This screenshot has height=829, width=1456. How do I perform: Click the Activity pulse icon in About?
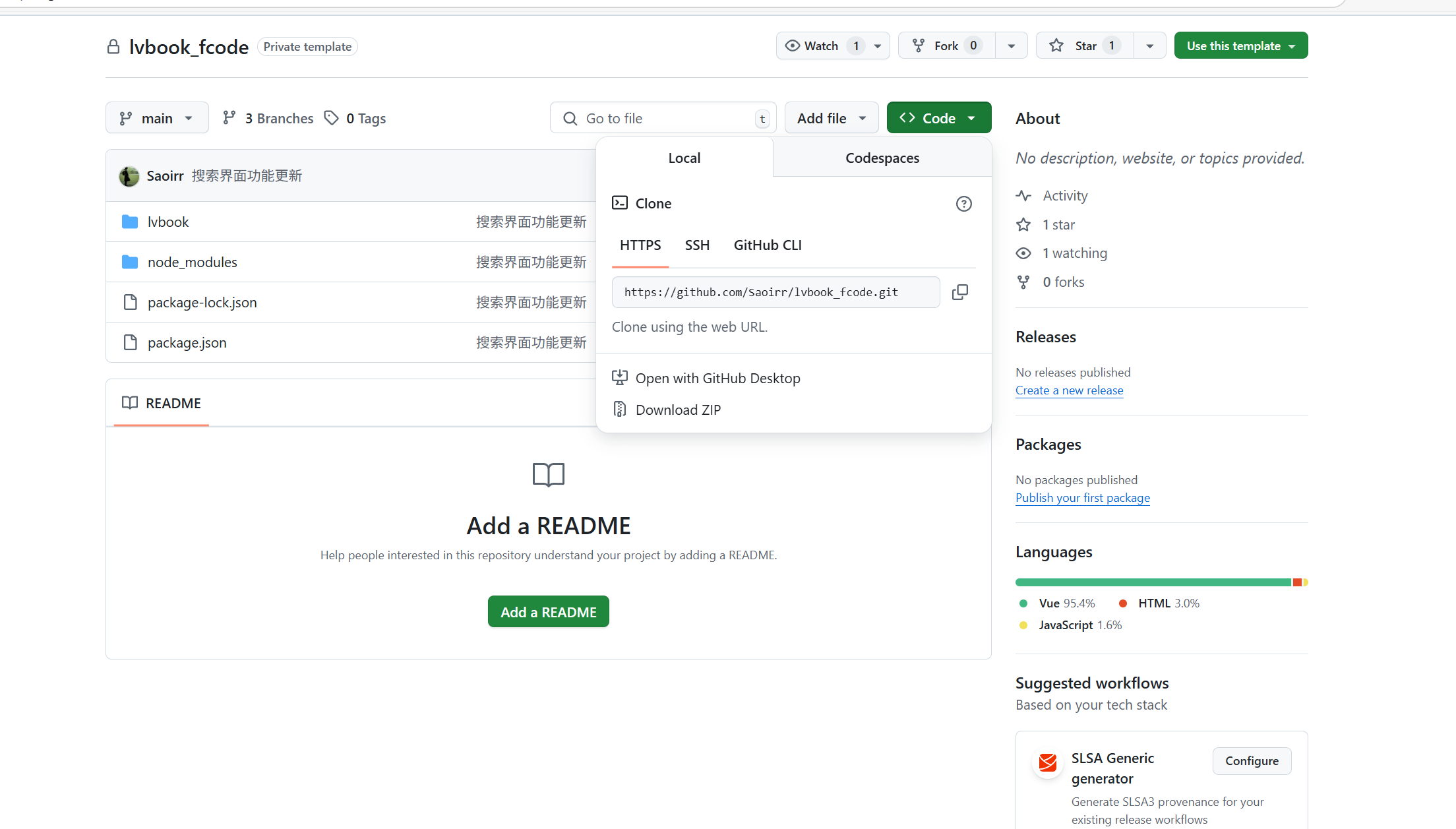1023,196
